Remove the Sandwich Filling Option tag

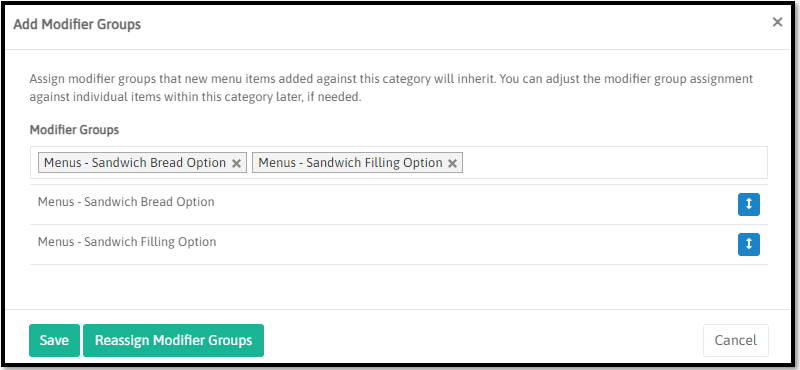coord(452,163)
